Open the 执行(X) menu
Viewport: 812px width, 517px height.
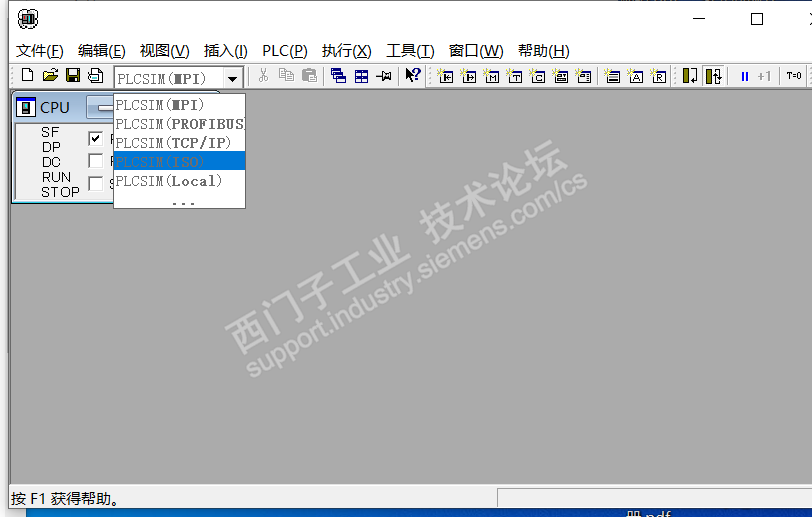[346, 51]
